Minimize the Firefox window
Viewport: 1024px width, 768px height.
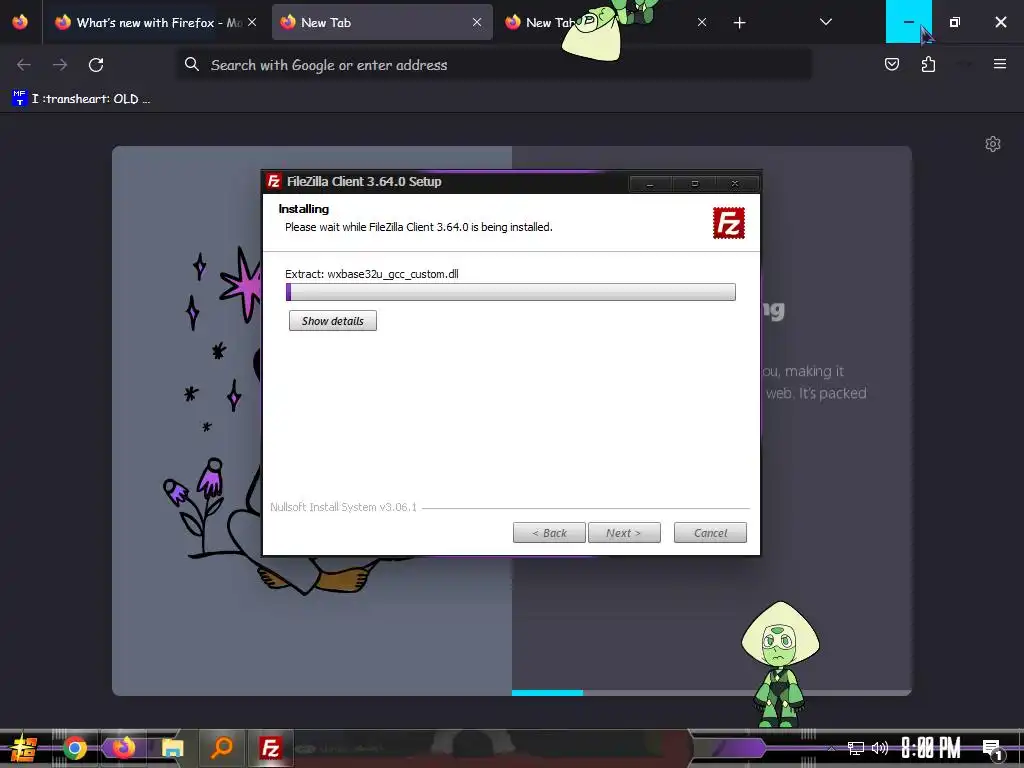pos(908,22)
